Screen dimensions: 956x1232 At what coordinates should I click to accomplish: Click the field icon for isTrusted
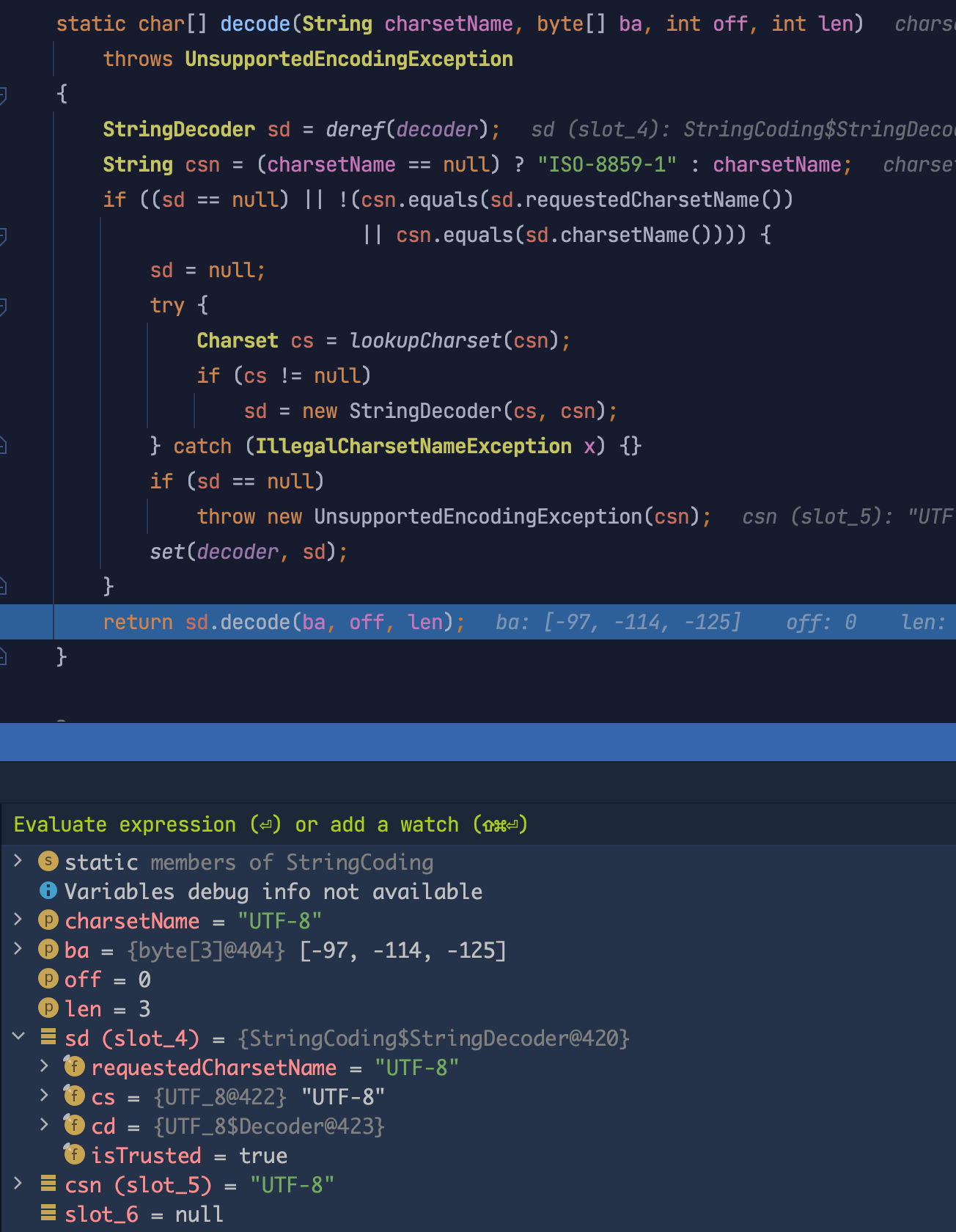74,1154
